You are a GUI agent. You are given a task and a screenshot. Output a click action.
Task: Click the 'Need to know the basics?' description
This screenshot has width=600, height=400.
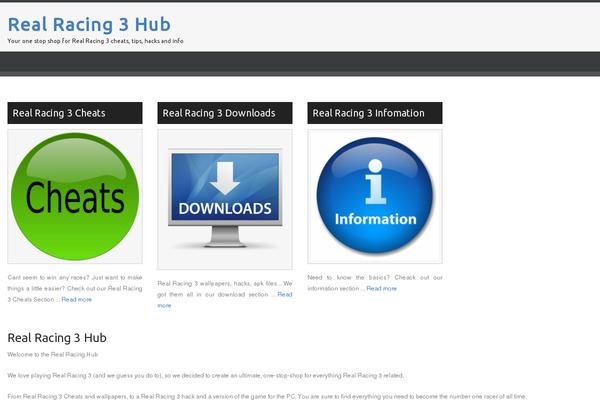coord(375,283)
